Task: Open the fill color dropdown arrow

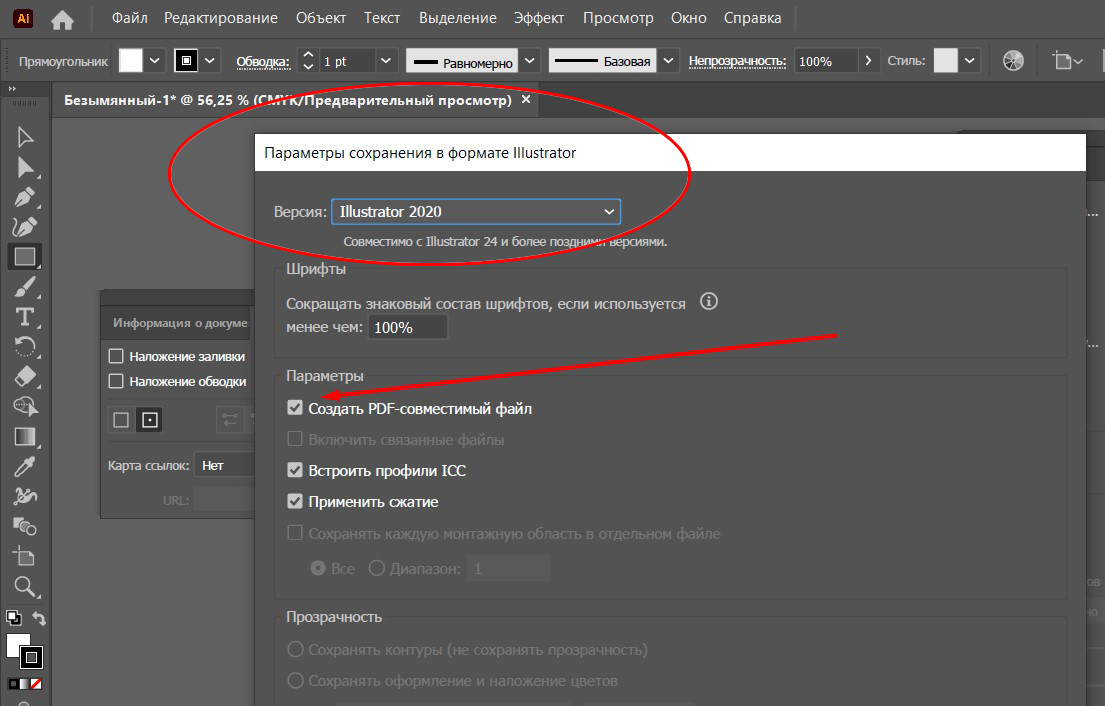Action: [x=154, y=61]
